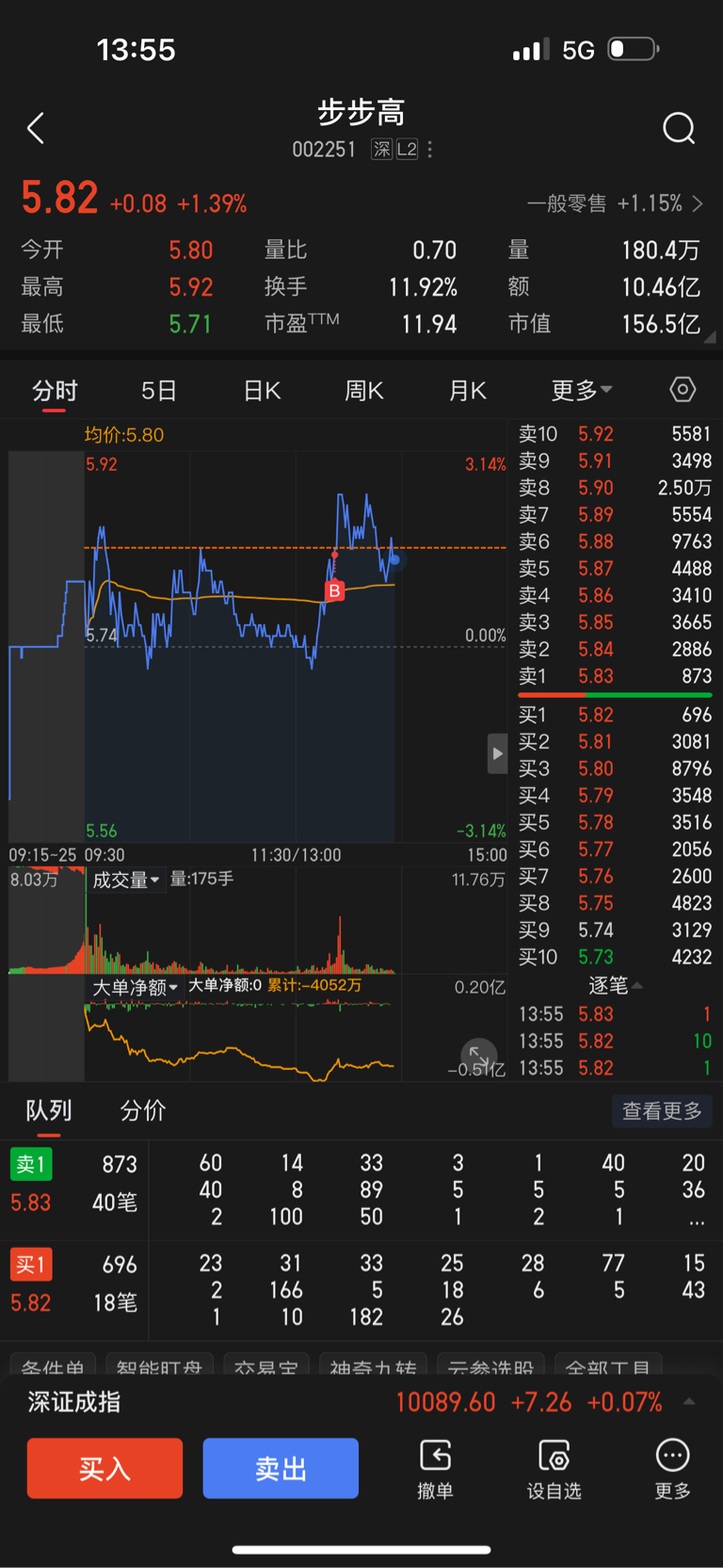The height and width of the screenshot is (1568, 723).
Task: Select 买3 row at 5.80
Action: pos(615,768)
